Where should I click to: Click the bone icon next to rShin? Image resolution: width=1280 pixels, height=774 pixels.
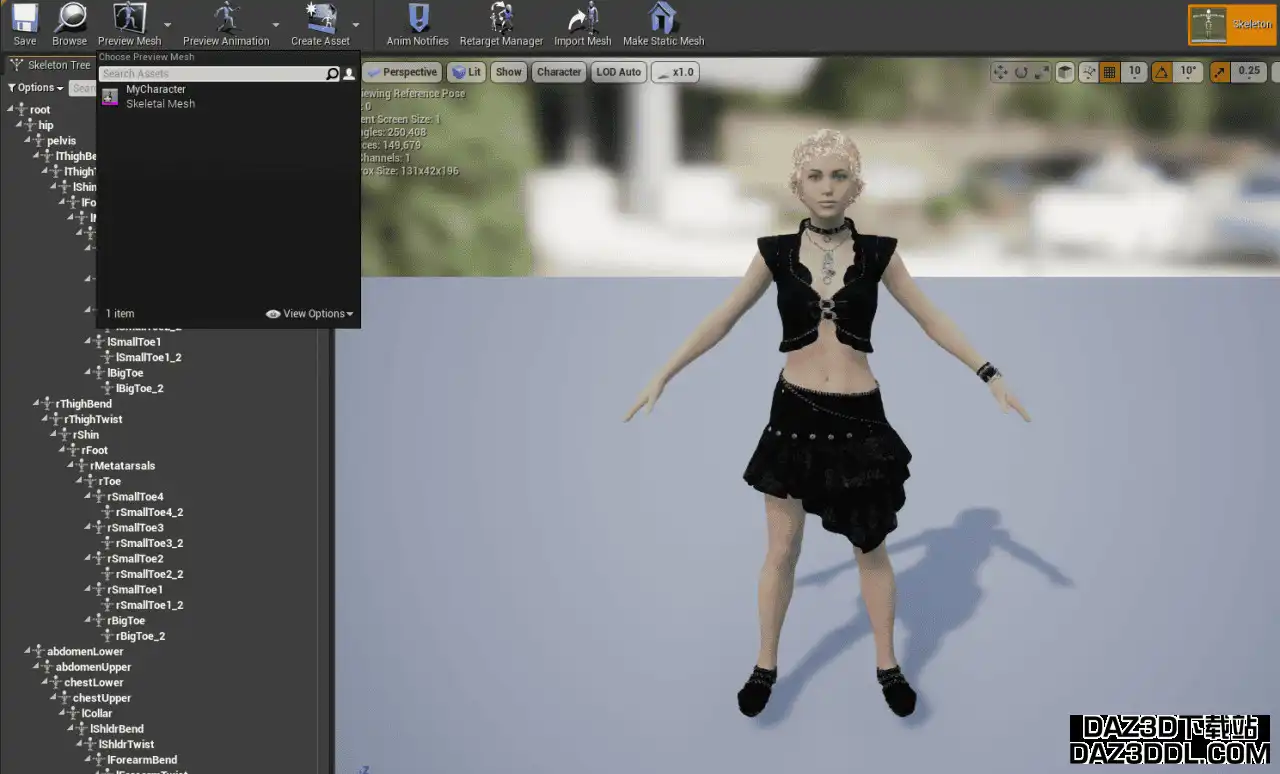pos(66,435)
